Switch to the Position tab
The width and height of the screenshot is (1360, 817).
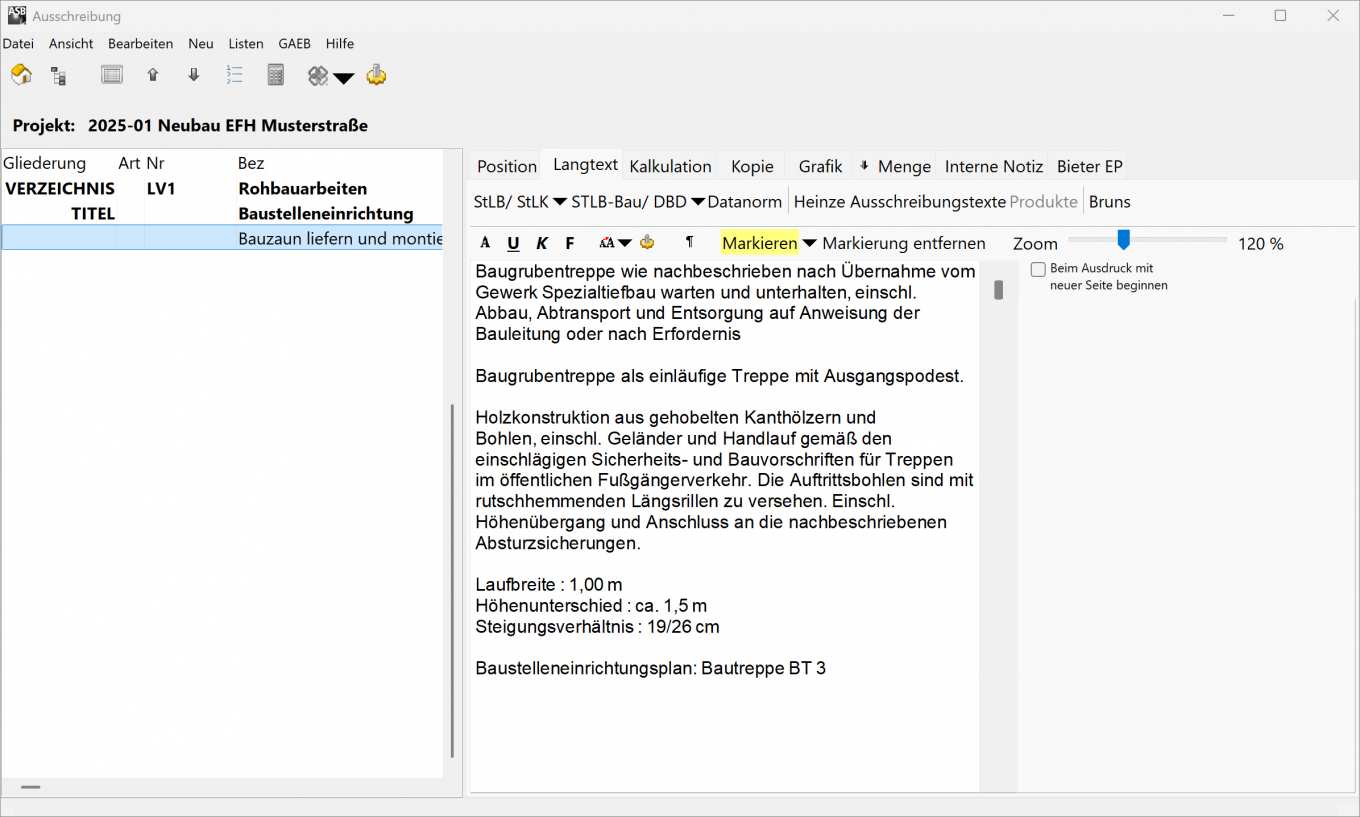507,166
